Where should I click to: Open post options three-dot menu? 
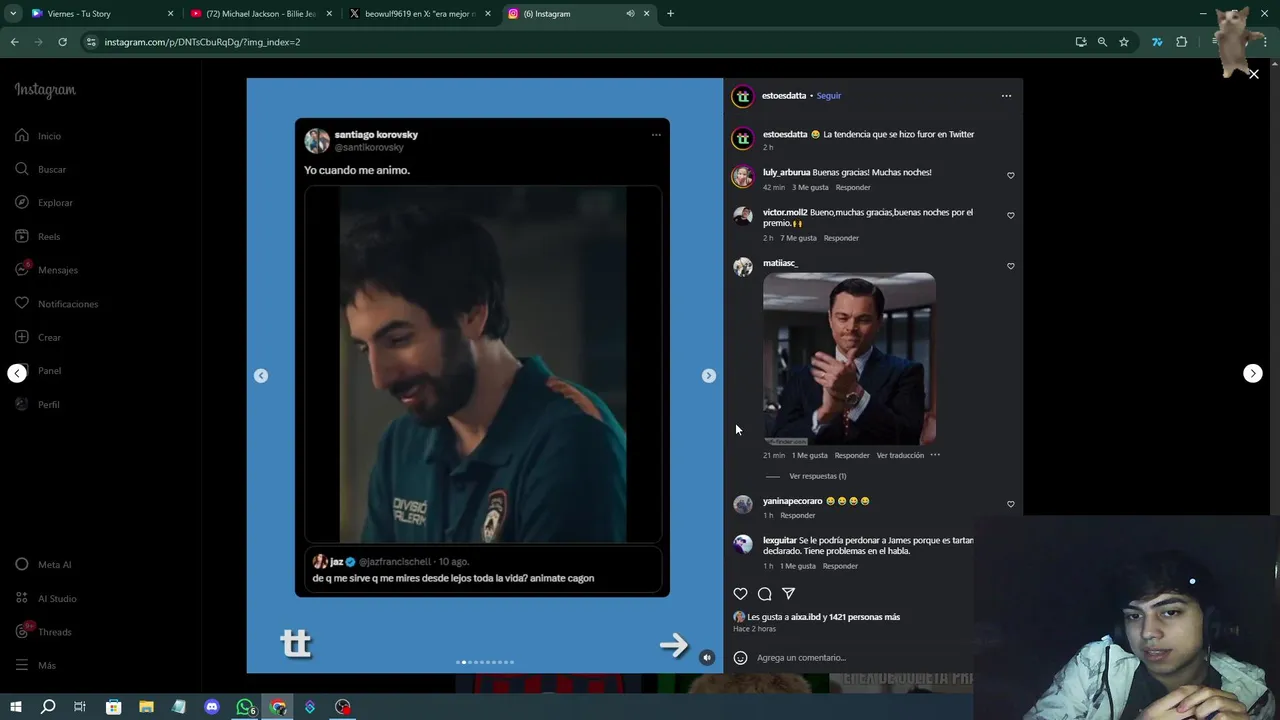[1006, 96]
